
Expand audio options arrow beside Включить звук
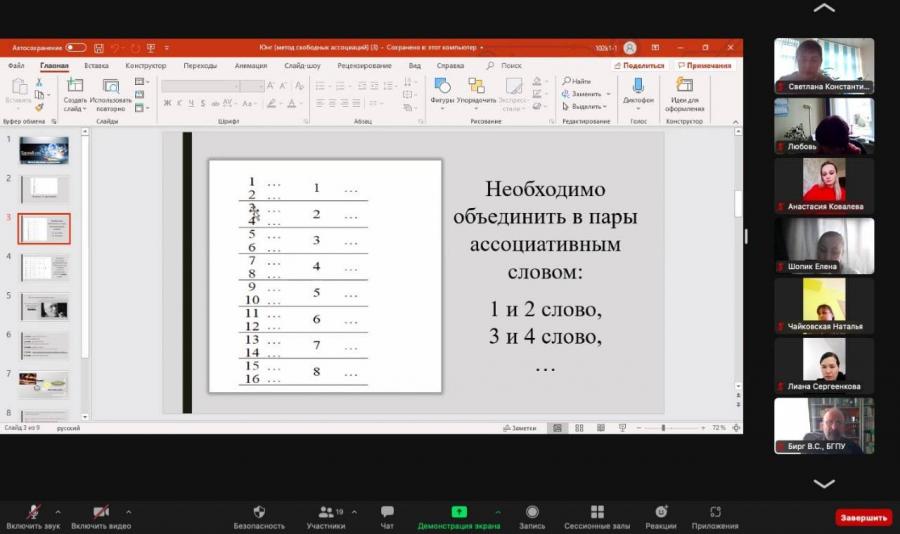click(58, 512)
